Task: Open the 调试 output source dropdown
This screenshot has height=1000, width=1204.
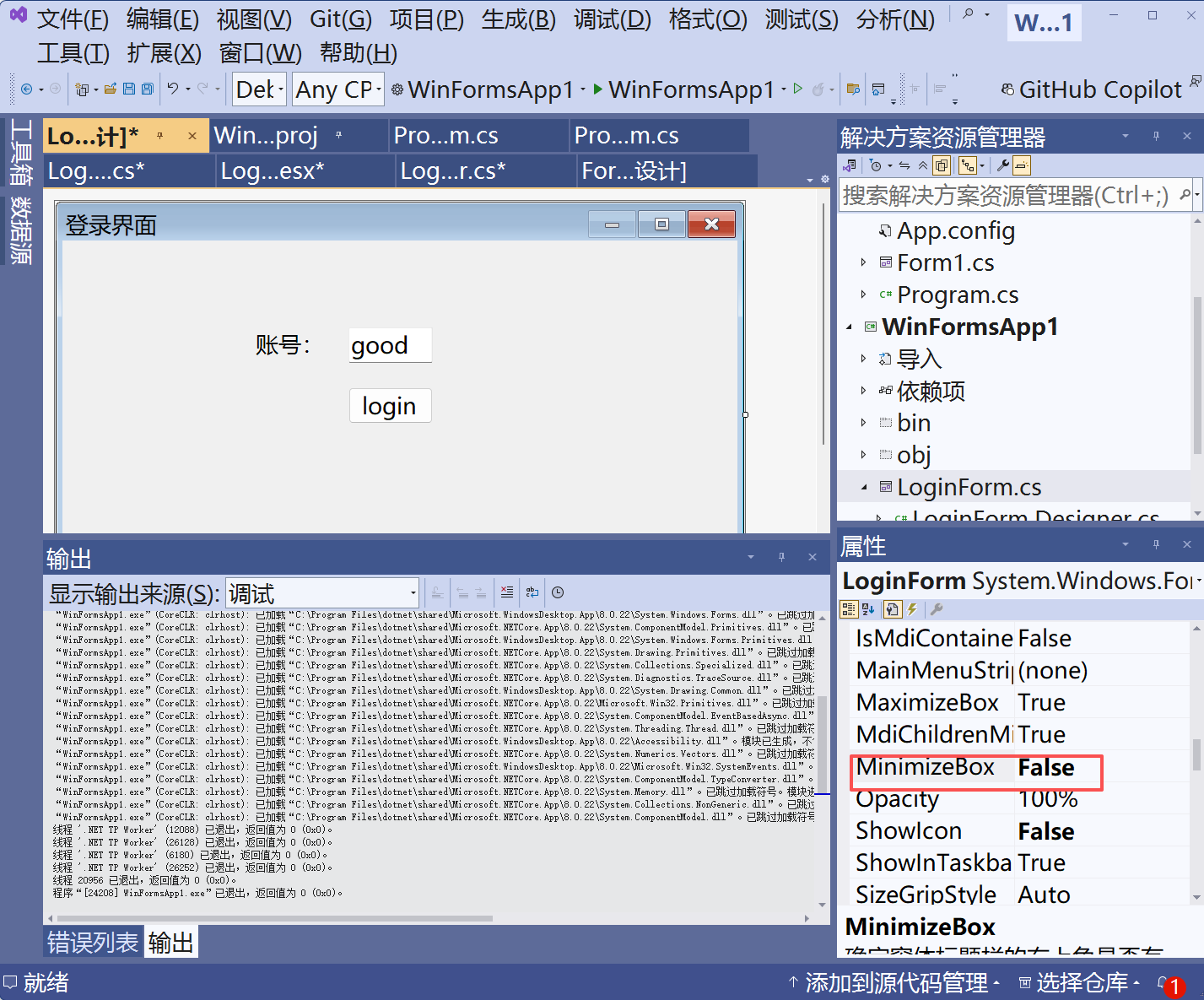Action: (x=411, y=592)
